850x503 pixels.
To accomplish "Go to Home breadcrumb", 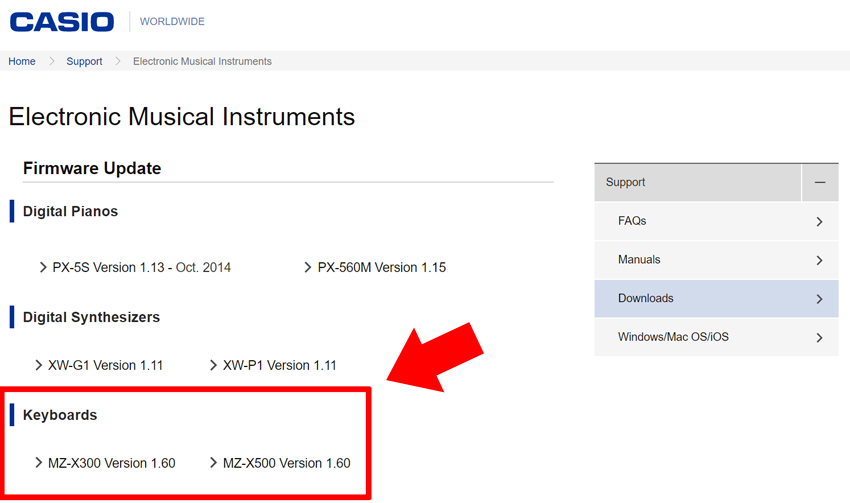I will pos(22,61).
